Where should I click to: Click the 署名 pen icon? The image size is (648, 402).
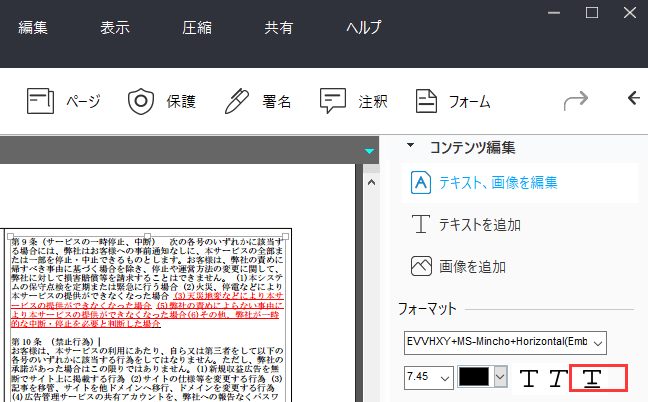tap(237, 101)
